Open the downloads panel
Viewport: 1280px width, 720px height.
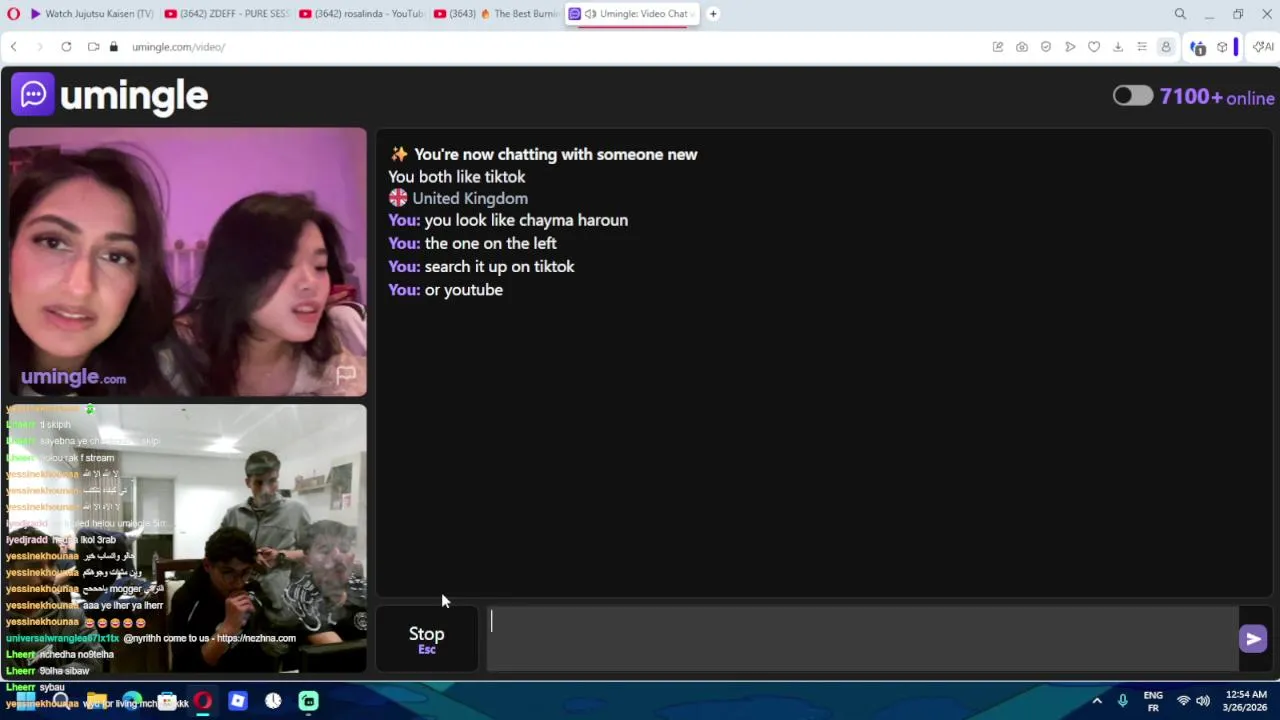pos(1118,47)
